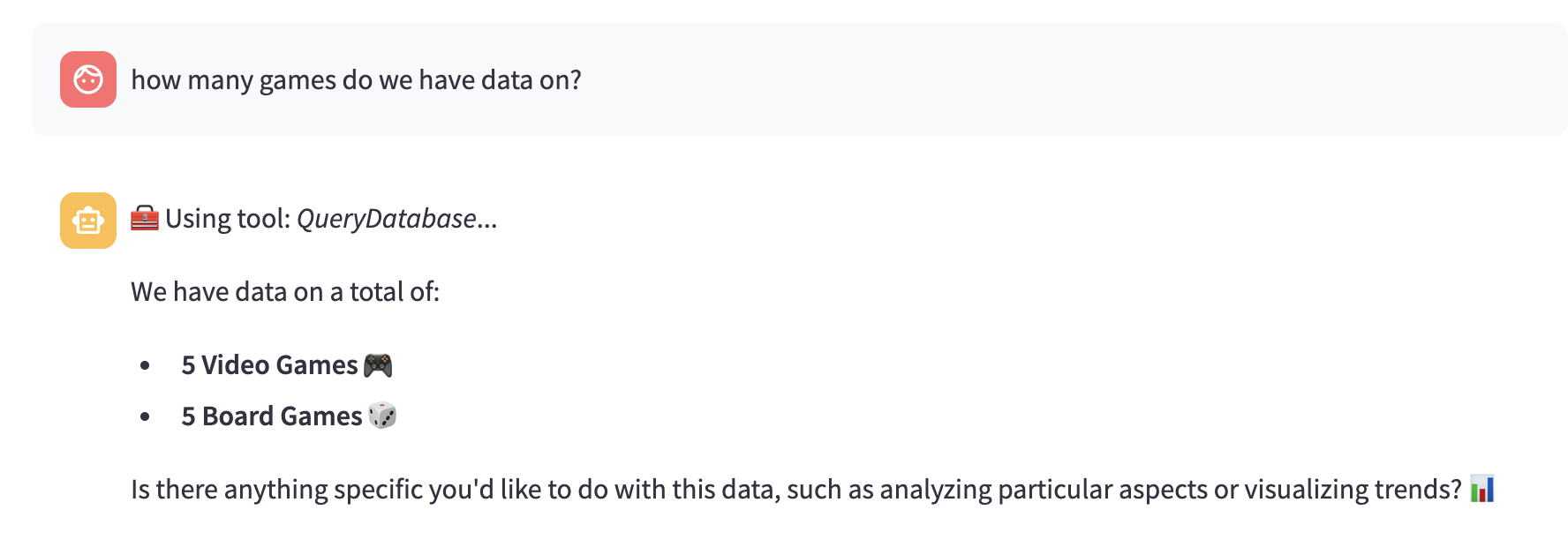The image size is (1568, 540).
Task: Click the user question about games data
Action: (x=356, y=80)
